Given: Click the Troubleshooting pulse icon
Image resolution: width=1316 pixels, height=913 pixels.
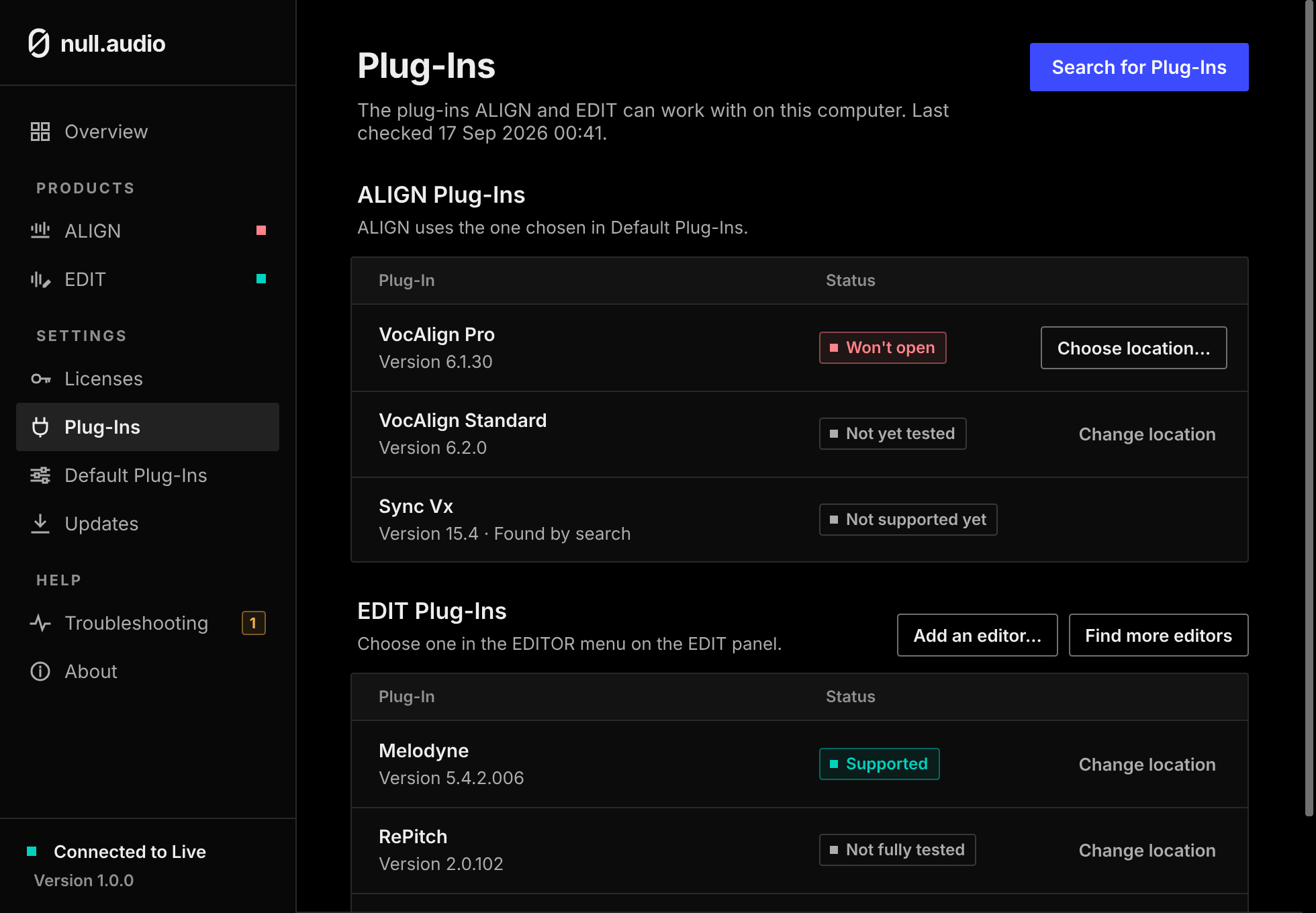Looking at the screenshot, I should [40, 623].
